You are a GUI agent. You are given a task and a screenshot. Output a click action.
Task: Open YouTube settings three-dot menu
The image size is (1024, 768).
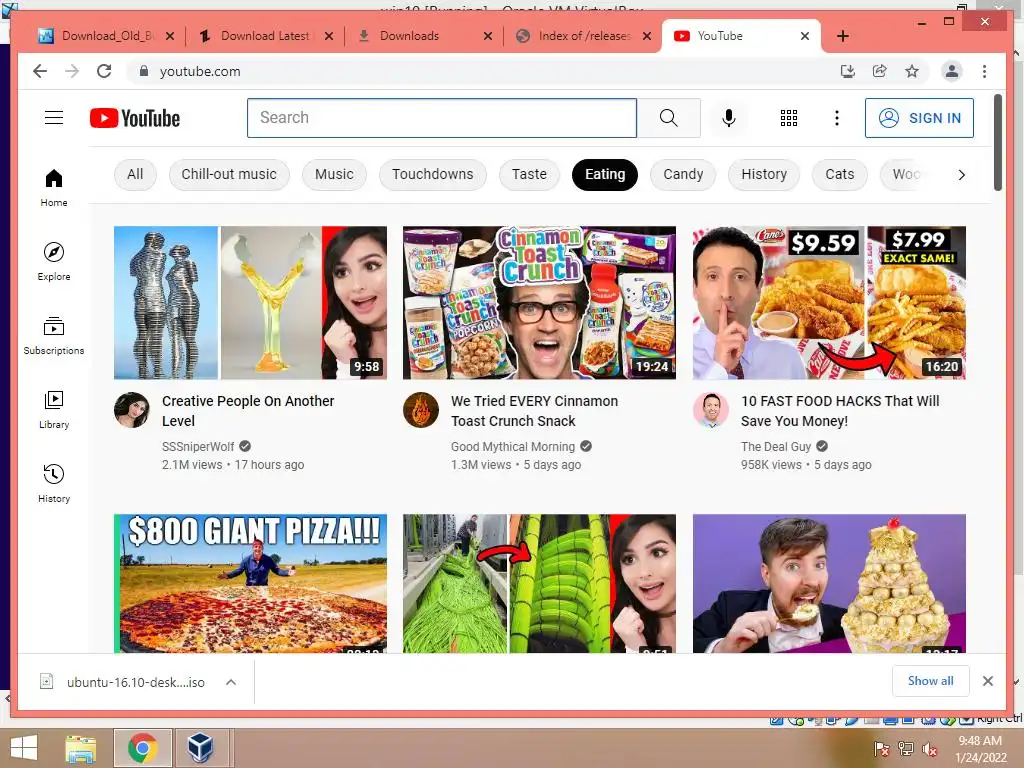coord(837,118)
